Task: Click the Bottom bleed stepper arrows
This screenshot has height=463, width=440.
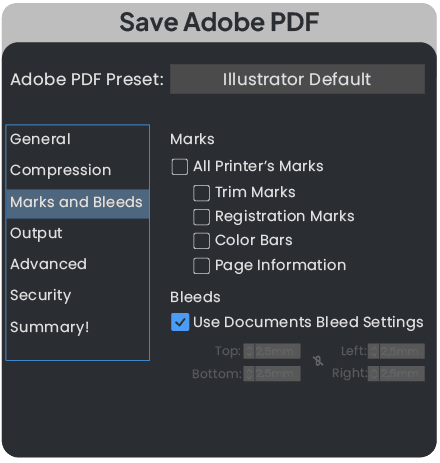Action: (x=249, y=374)
